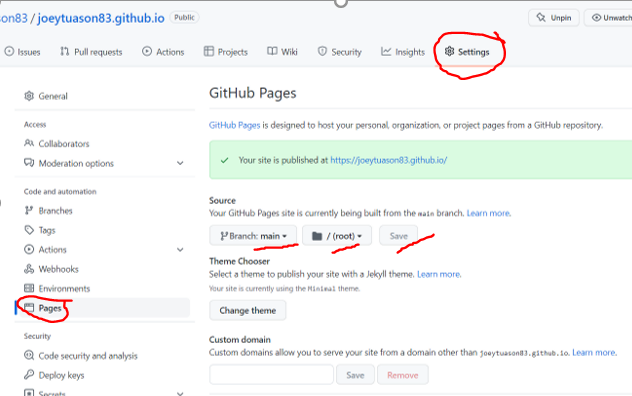Open Code security and analysis settings
This screenshot has width=632, height=396.
[x=88, y=356]
